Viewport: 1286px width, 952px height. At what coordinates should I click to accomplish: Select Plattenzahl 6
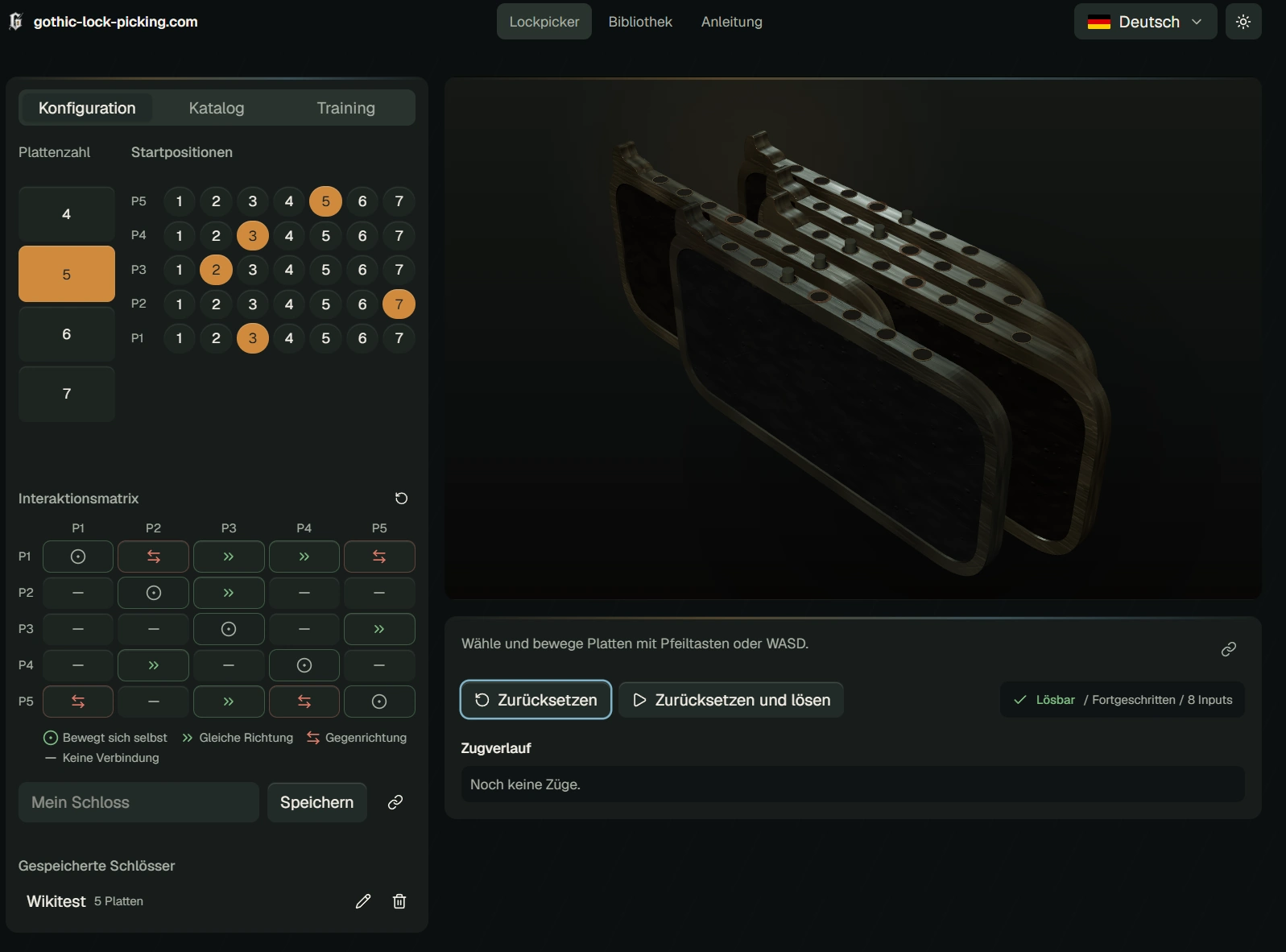(67, 334)
